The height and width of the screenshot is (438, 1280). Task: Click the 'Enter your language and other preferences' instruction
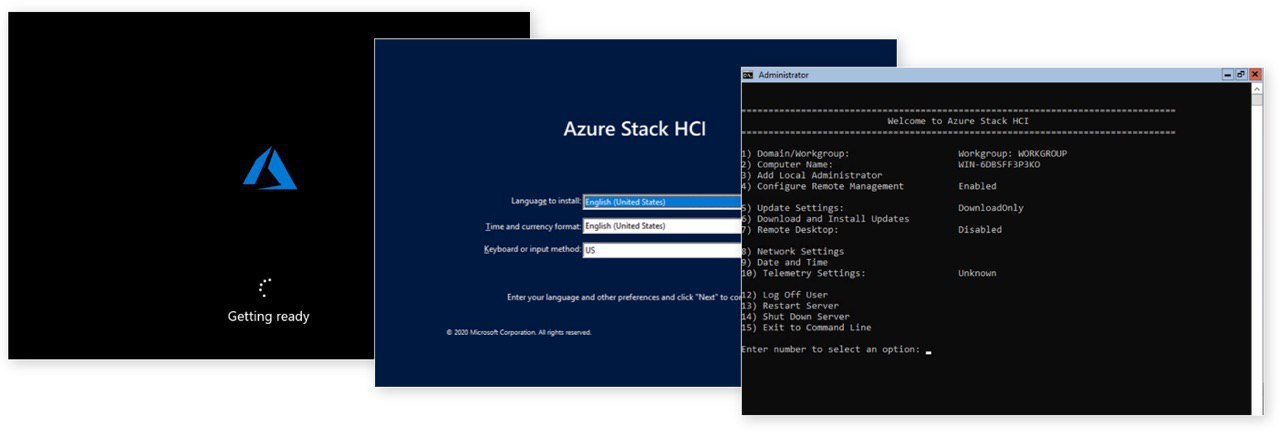[x=624, y=297]
